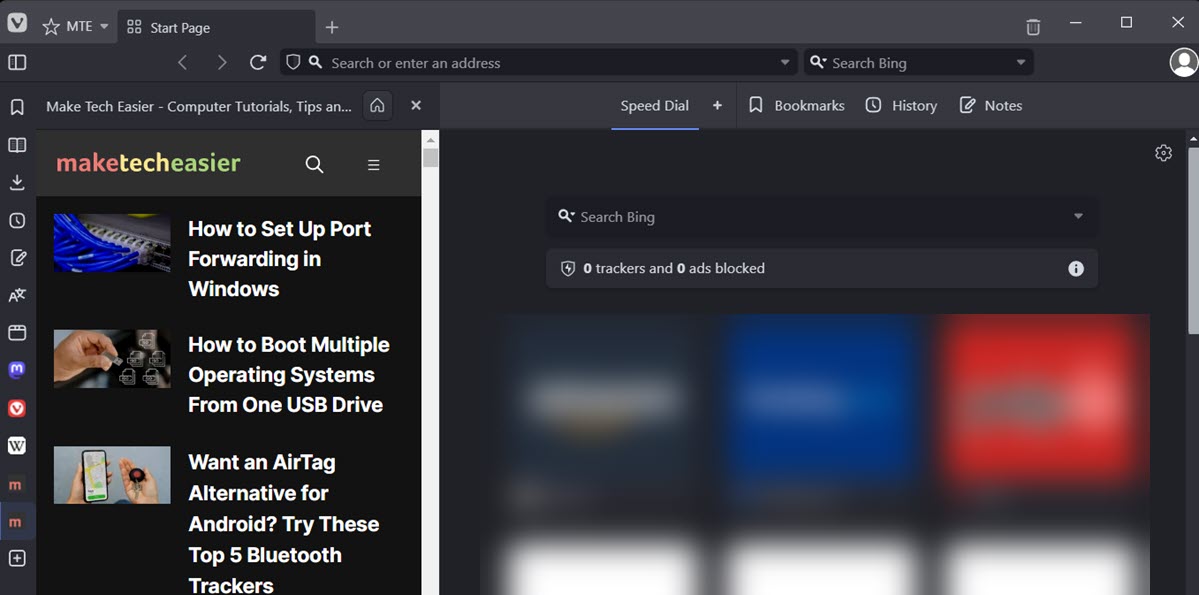The image size is (1199, 595).
Task: Expand the Search Bing engine dropdown in toolbar
Action: coord(1021,62)
